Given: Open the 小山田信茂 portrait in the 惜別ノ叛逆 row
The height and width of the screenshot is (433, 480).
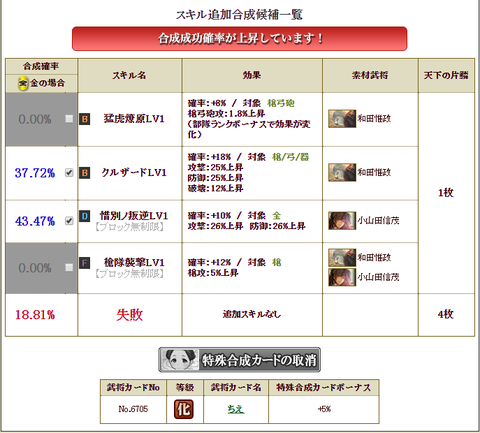Looking at the screenshot, I should coord(342,220).
